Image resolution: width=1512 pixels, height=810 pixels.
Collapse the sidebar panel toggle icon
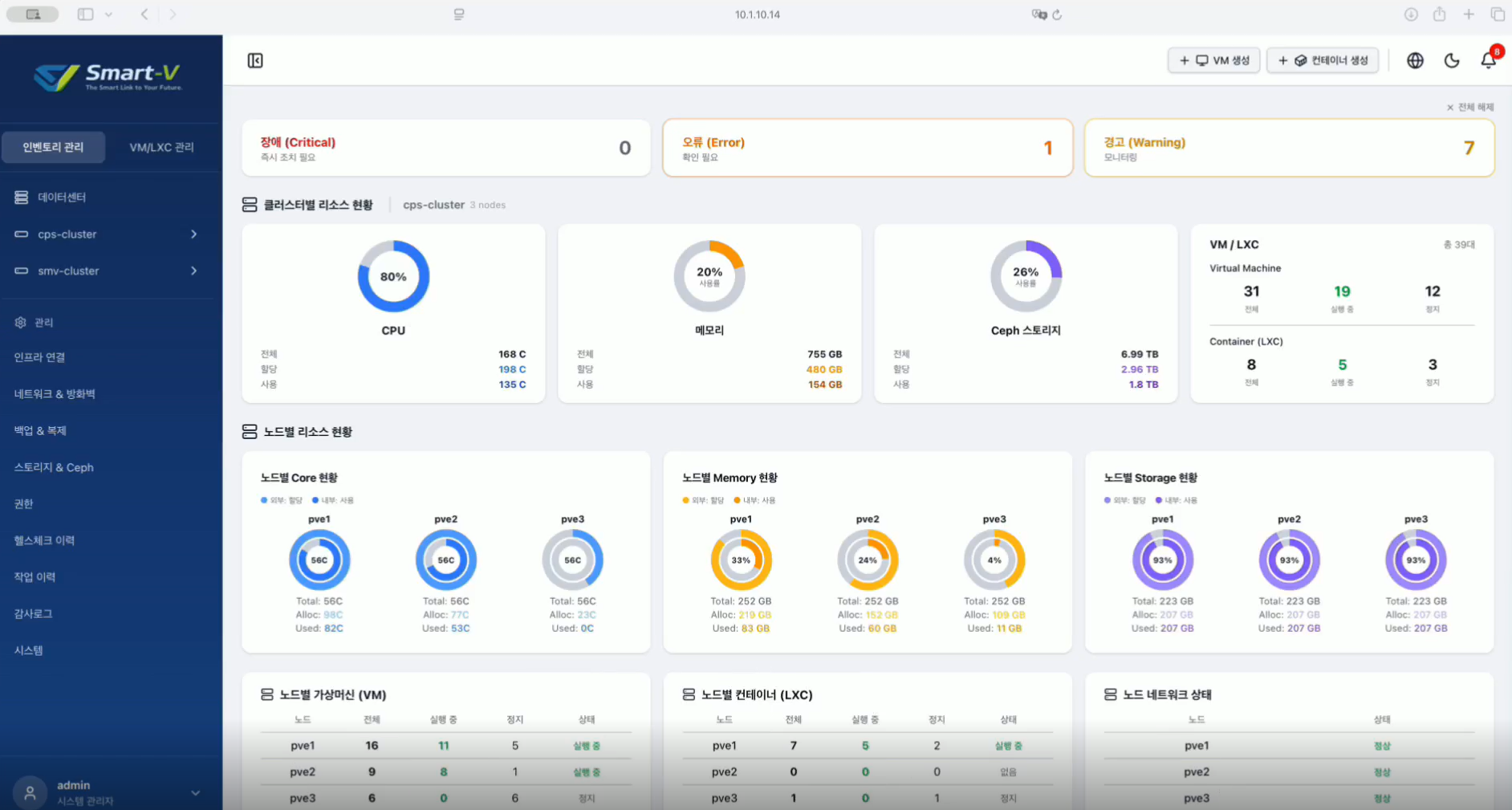pyautogui.click(x=255, y=60)
